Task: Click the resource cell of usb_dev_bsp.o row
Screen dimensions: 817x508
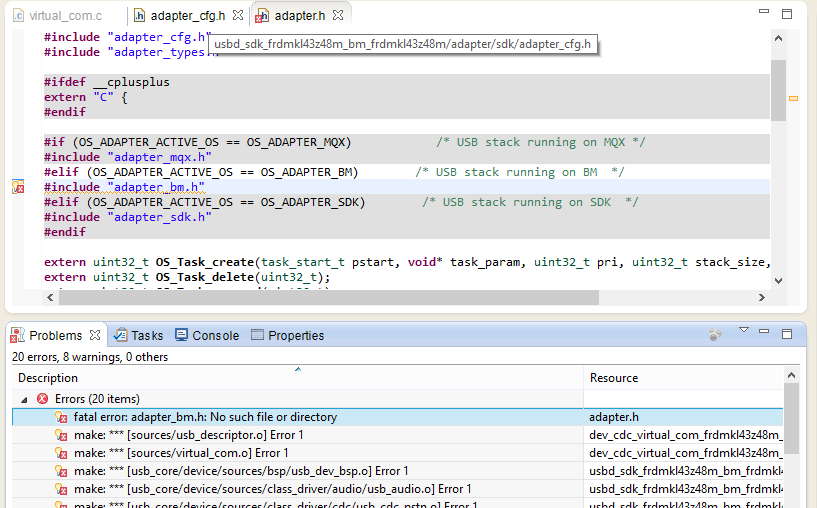Action: (684, 471)
